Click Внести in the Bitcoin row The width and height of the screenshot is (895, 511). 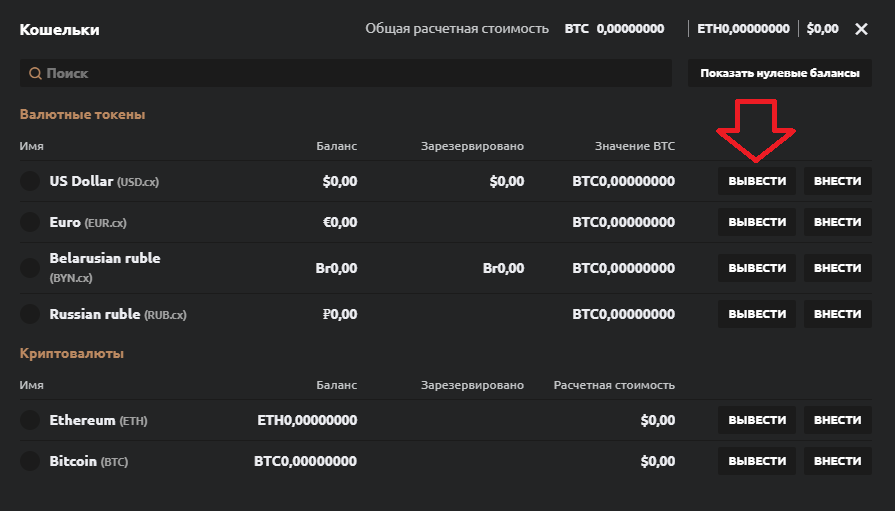click(838, 462)
